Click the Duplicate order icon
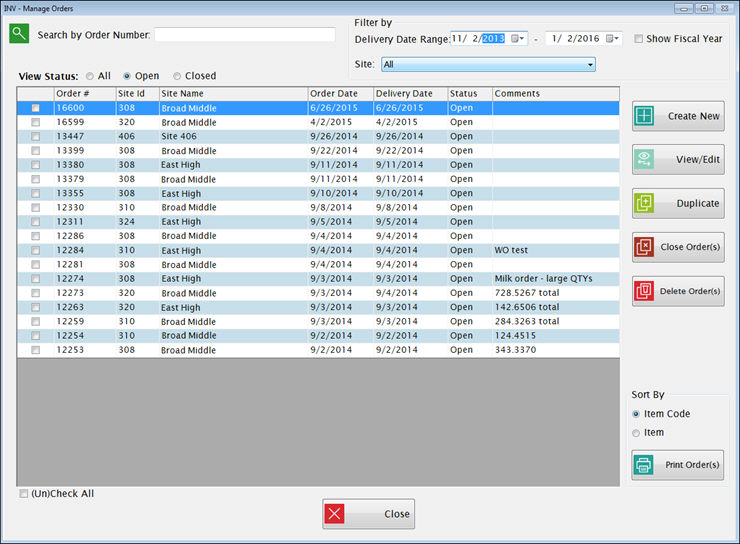Viewport: 740px width, 544px height. pyautogui.click(x=645, y=203)
